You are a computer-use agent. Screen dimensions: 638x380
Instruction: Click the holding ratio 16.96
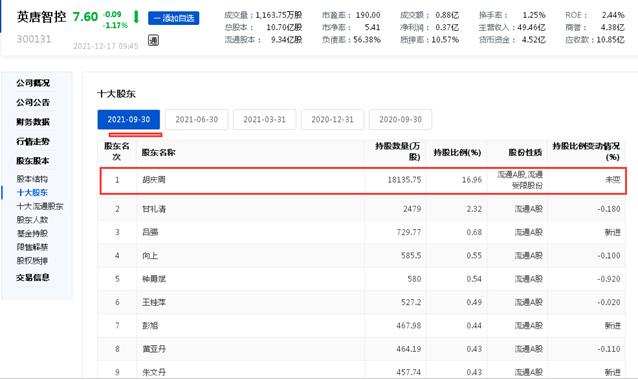pyautogui.click(x=472, y=180)
